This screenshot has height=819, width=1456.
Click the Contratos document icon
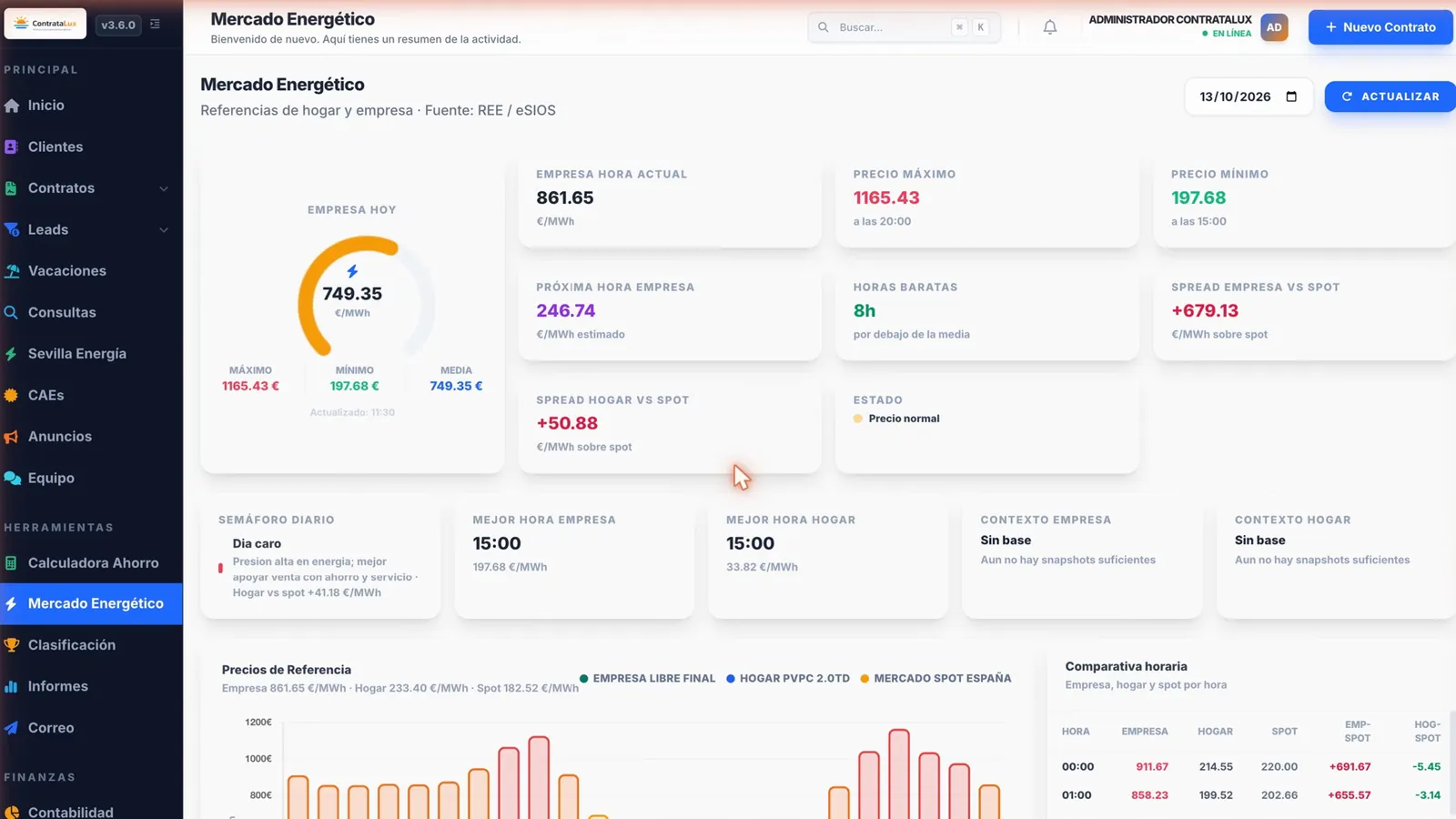[x=12, y=188]
